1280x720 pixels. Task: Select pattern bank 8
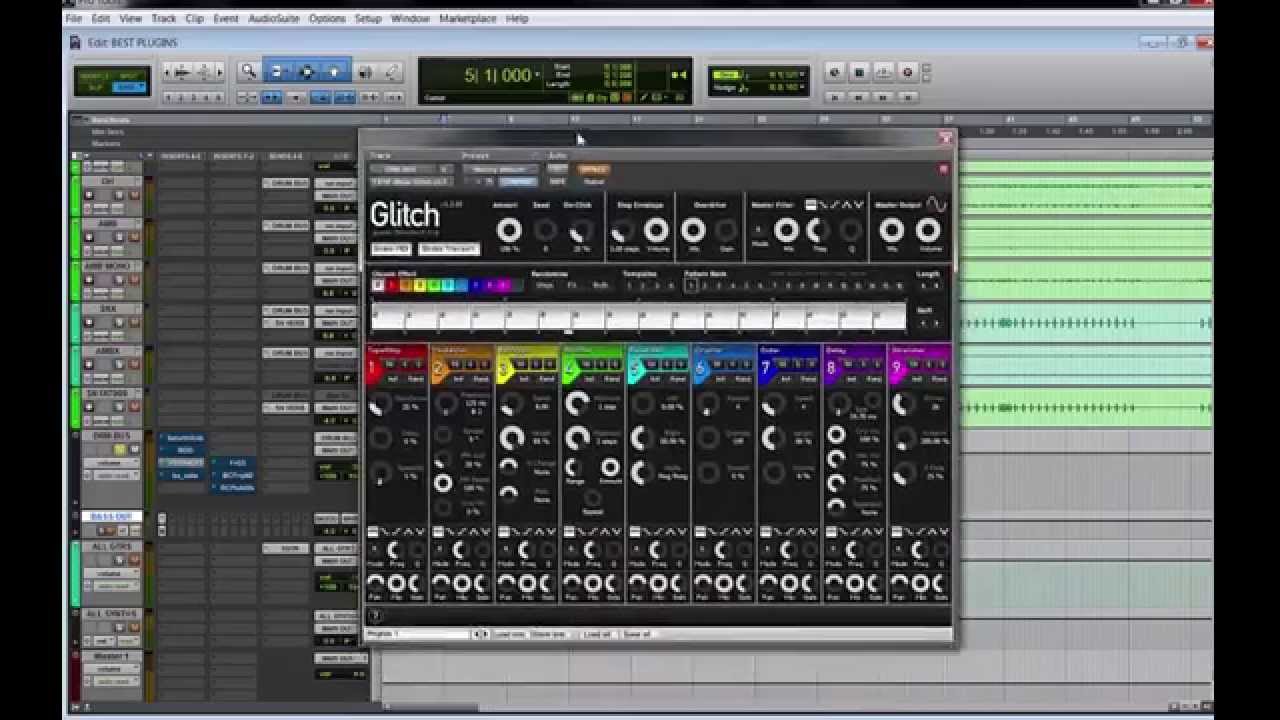point(788,285)
